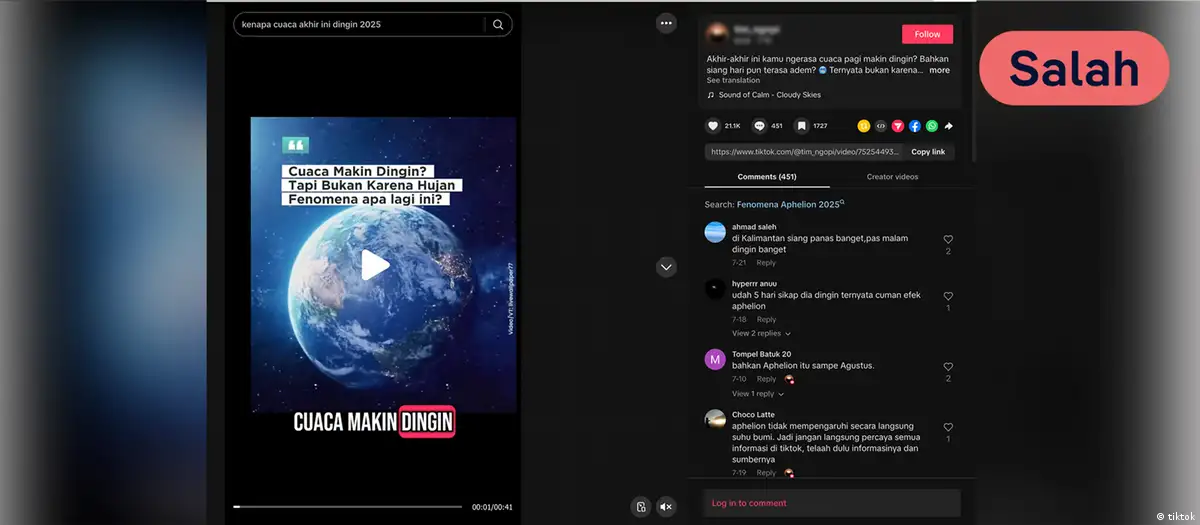Share the video to Facebook
This screenshot has height=525, width=1200.
pos(915,126)
